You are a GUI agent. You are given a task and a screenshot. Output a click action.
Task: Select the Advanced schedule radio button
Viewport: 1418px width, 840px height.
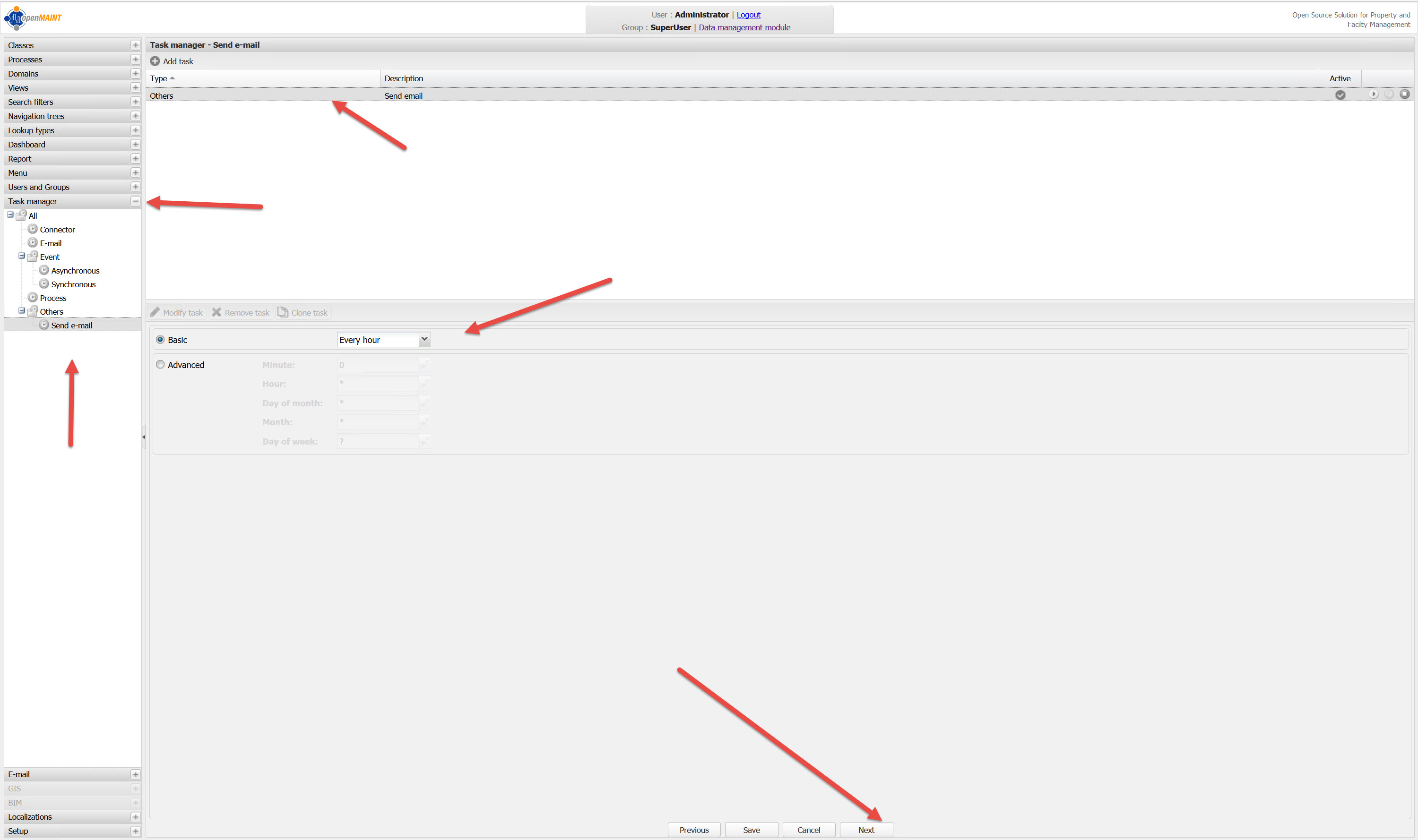tap(160, 365)
